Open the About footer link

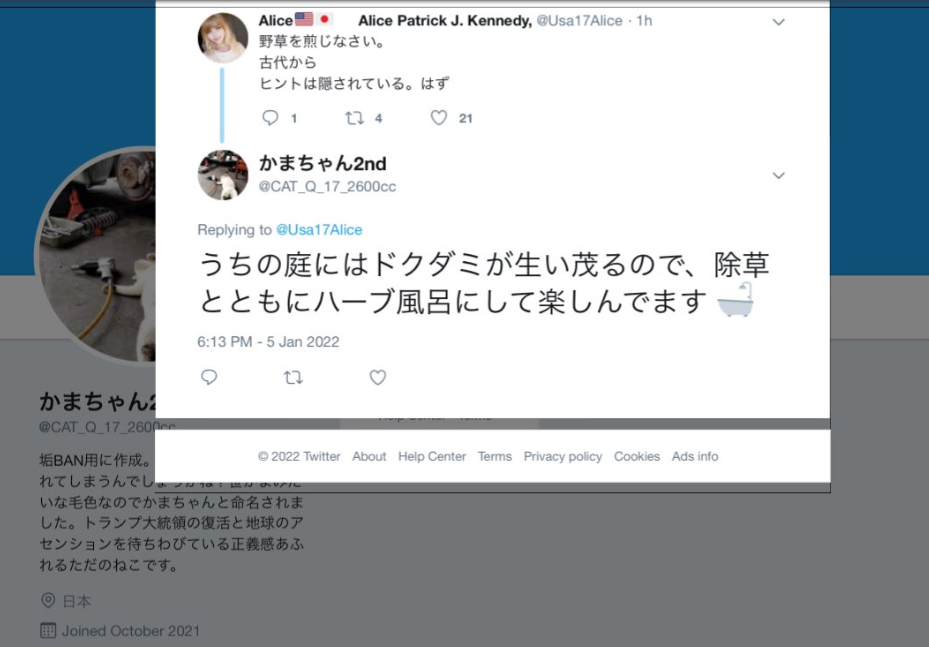tap(369, 457)
